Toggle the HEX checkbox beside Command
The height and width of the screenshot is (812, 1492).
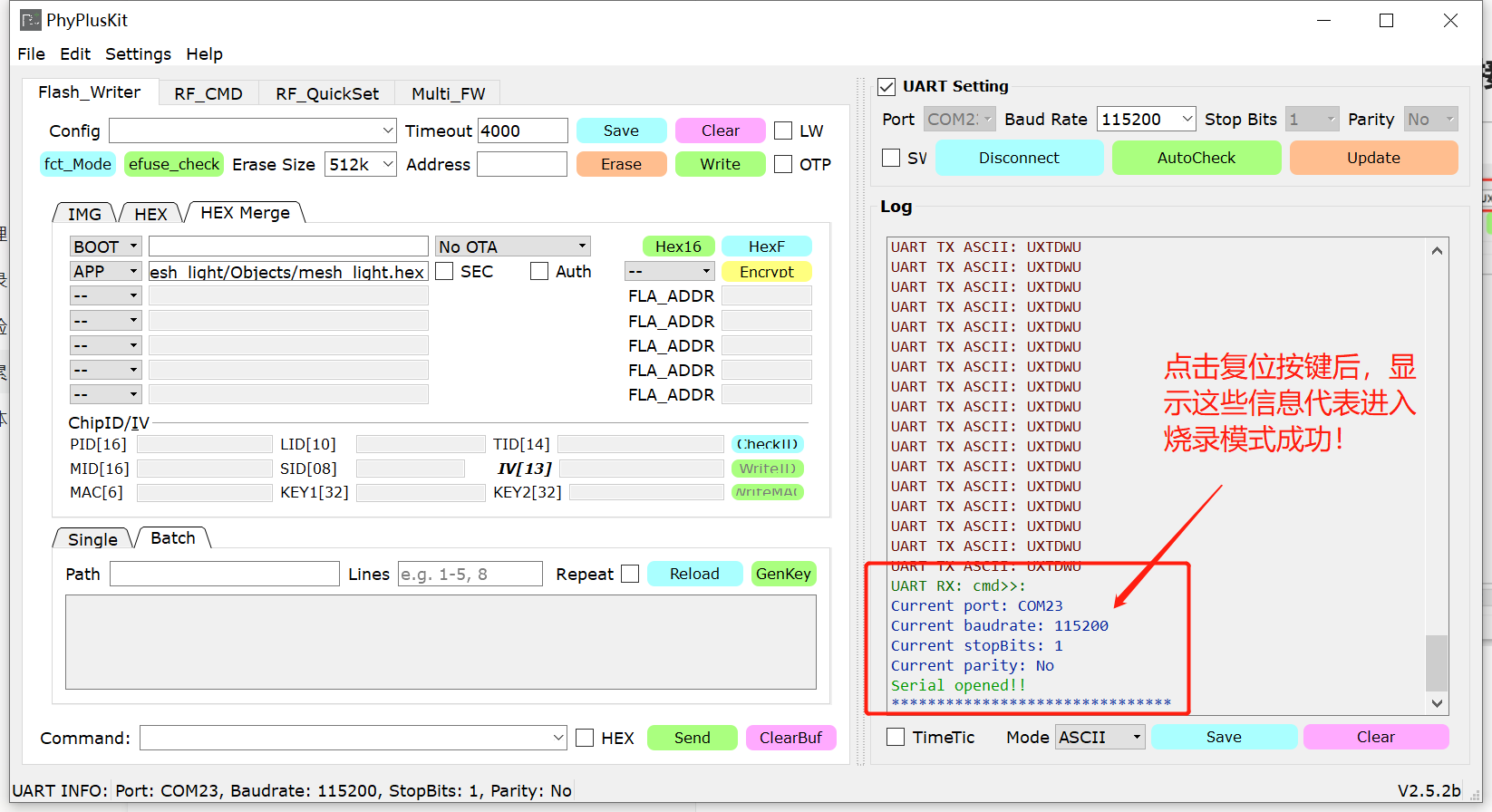585,738
